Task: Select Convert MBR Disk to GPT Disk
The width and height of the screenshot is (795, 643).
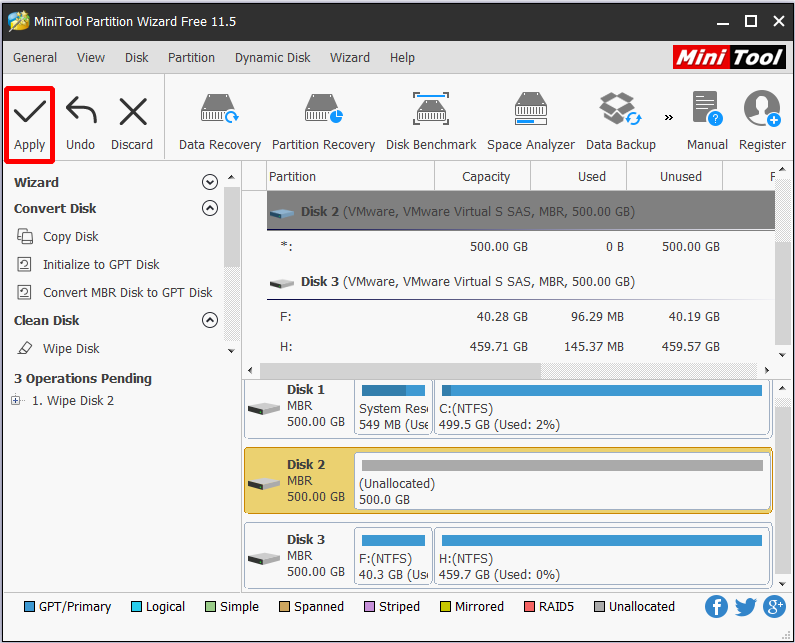Action: pyautogui.click(x=128, y=293)
